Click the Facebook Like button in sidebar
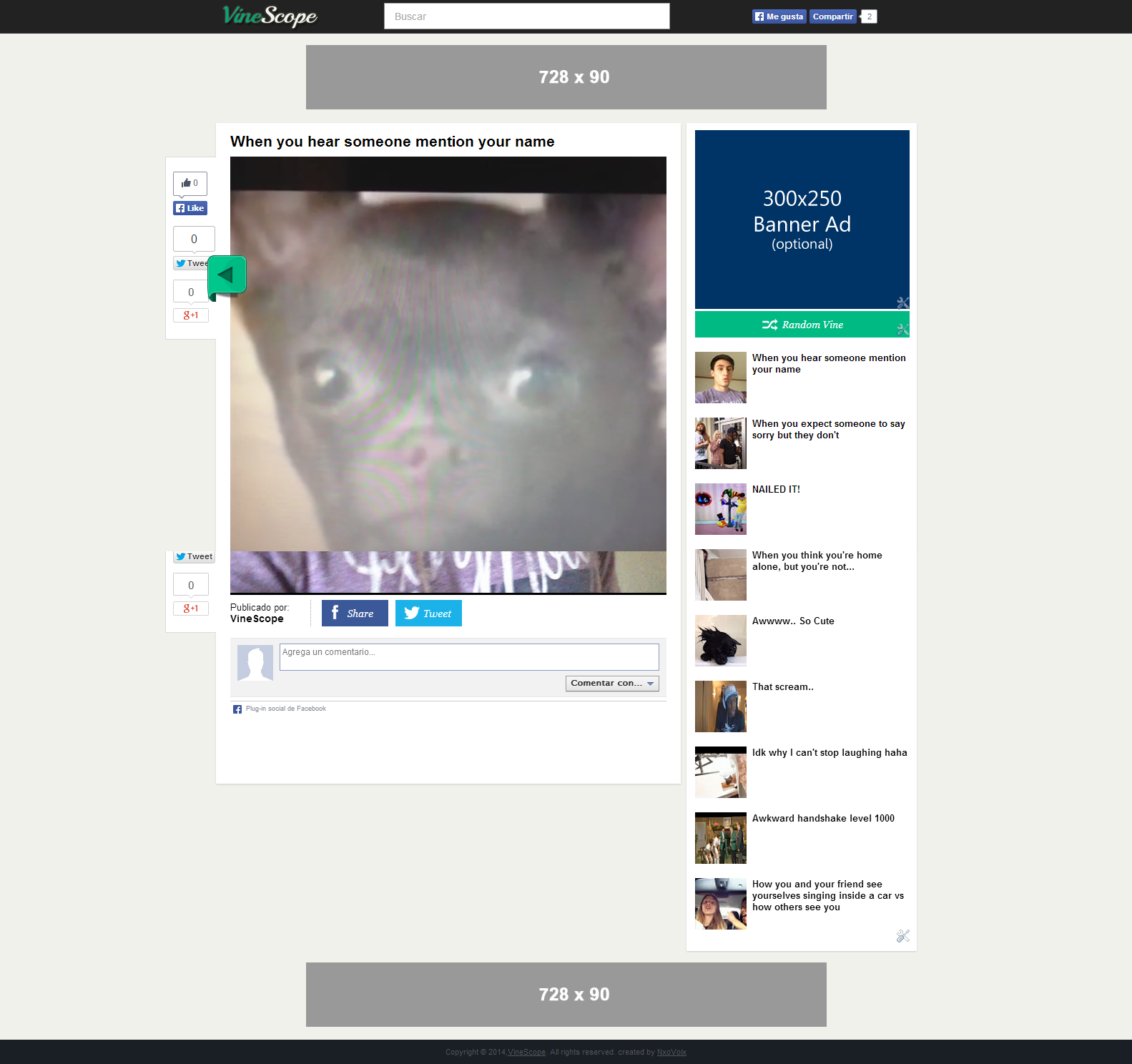 click(190, 208)
